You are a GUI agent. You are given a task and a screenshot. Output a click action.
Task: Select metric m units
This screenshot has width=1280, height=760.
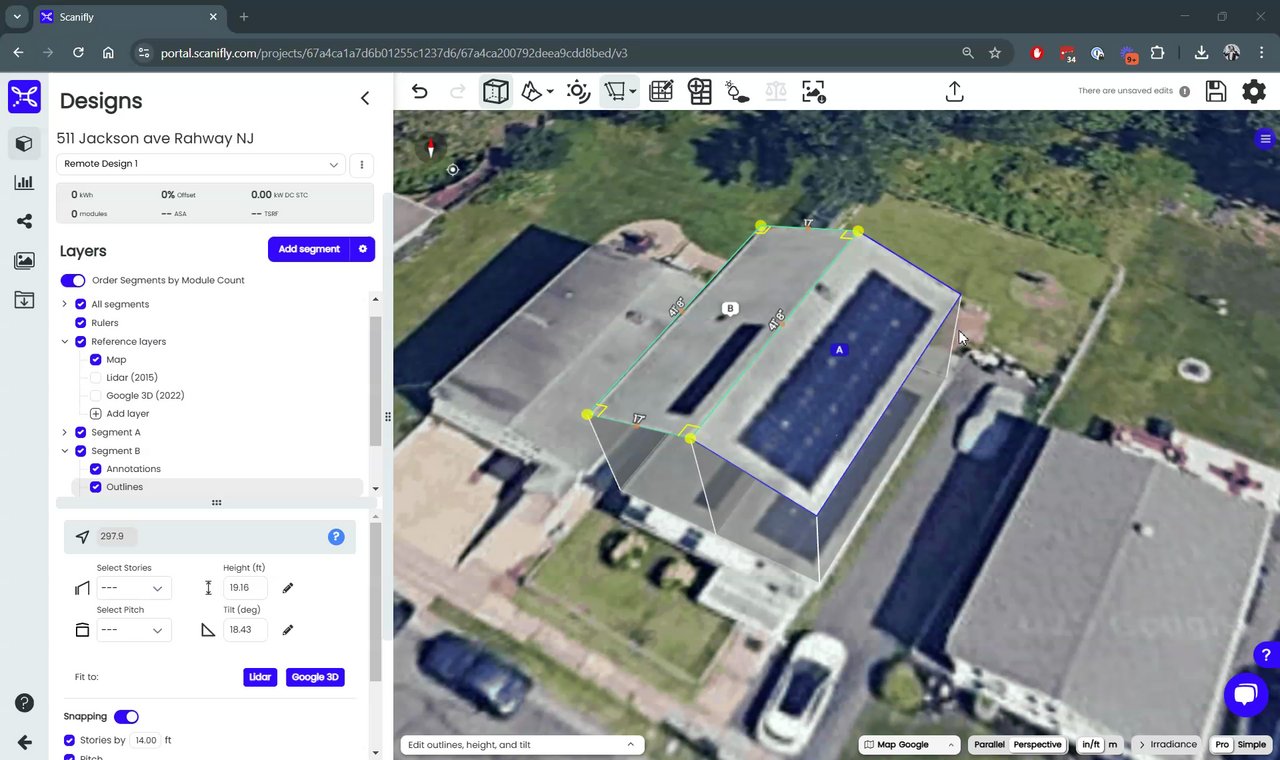pyautogui.click(x=1112, y=745)
